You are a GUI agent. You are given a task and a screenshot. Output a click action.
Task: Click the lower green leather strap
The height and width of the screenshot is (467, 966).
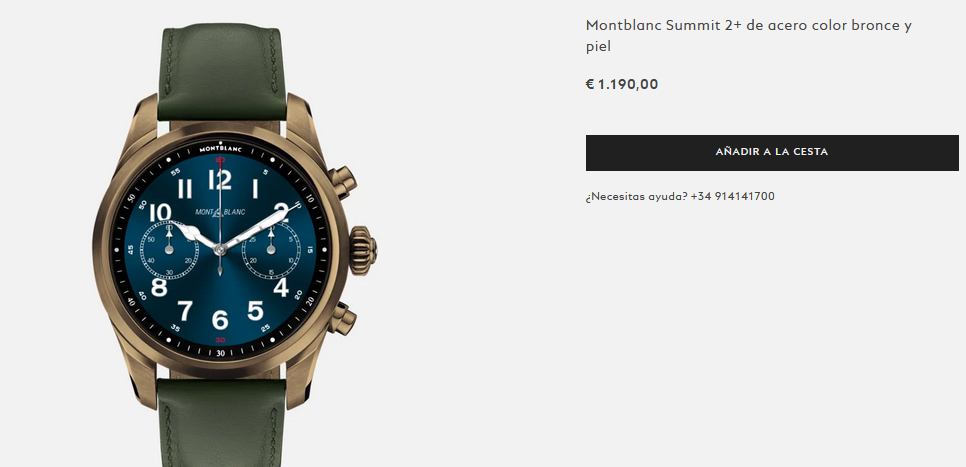[222, 423]
